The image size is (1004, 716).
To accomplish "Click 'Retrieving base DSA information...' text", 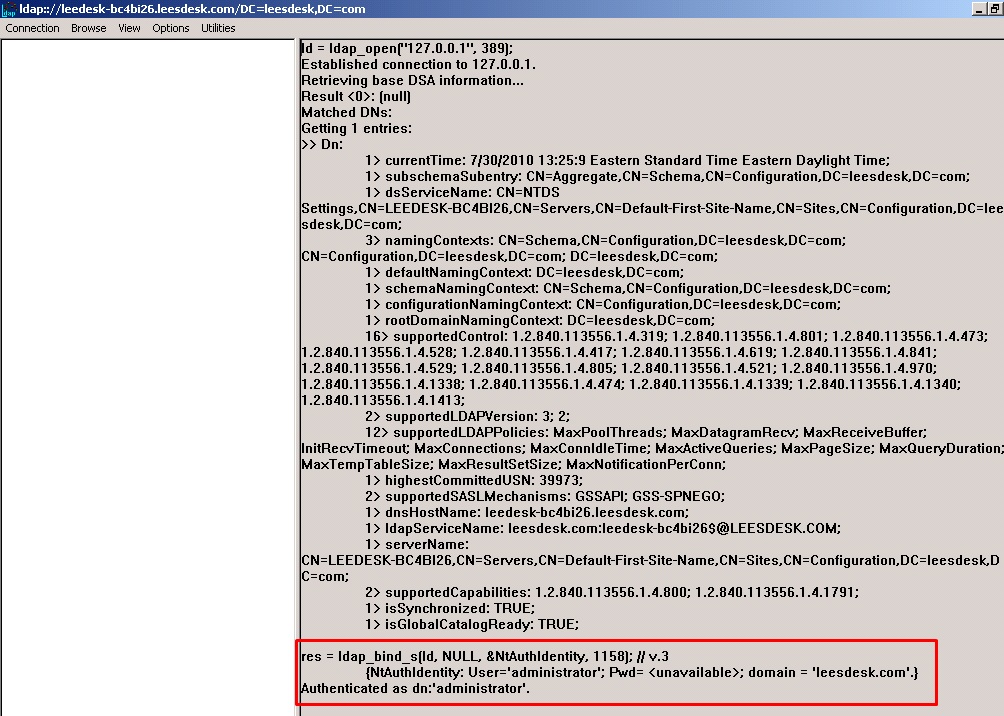I will point(412,80).
